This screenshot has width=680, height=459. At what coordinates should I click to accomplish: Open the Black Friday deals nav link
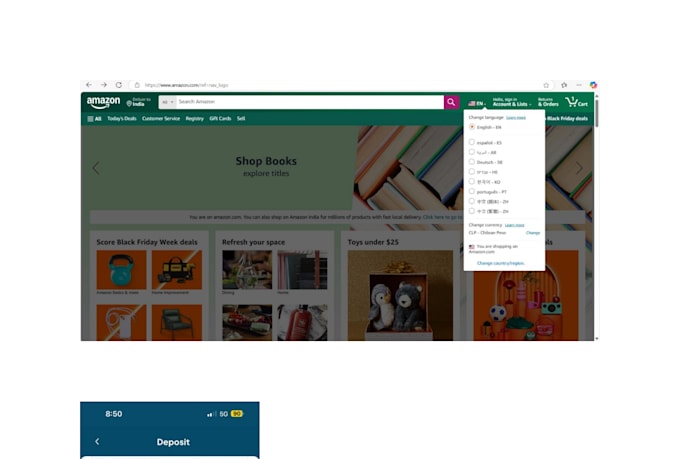pos(566,118)
